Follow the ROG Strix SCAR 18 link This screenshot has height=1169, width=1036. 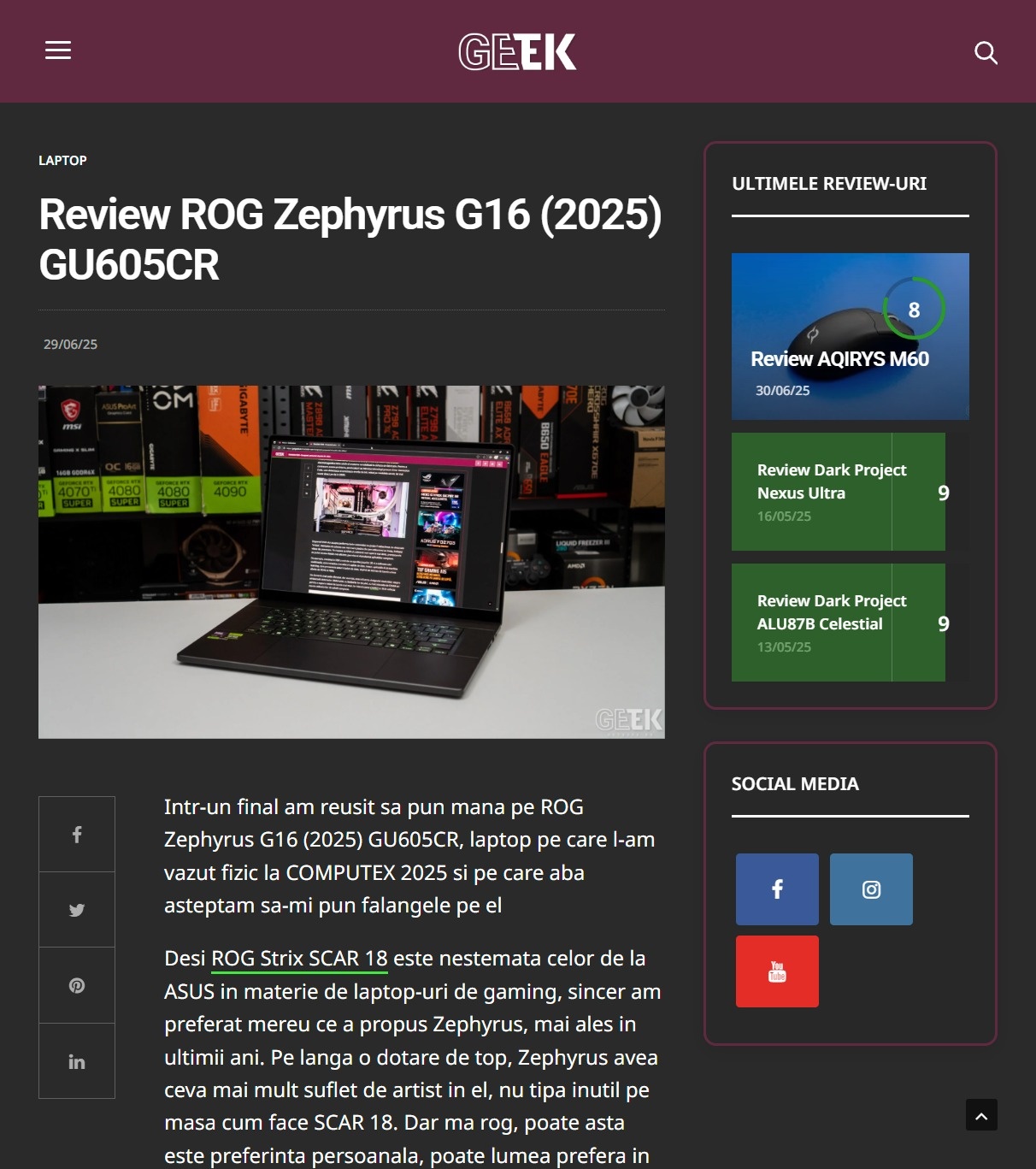pos(299,959)
